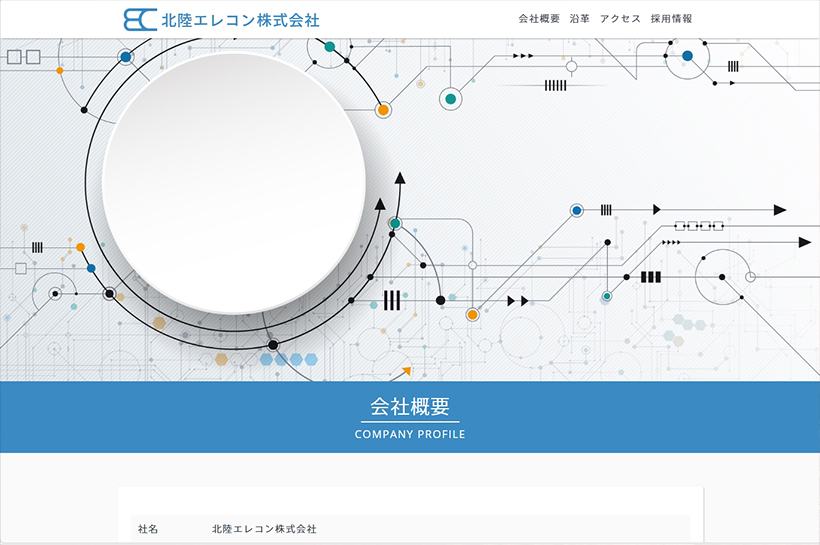Click the two small squares at top-left of banner
Image resolution: width=820 pixels, height=545 pixels.
coord(24,57)
